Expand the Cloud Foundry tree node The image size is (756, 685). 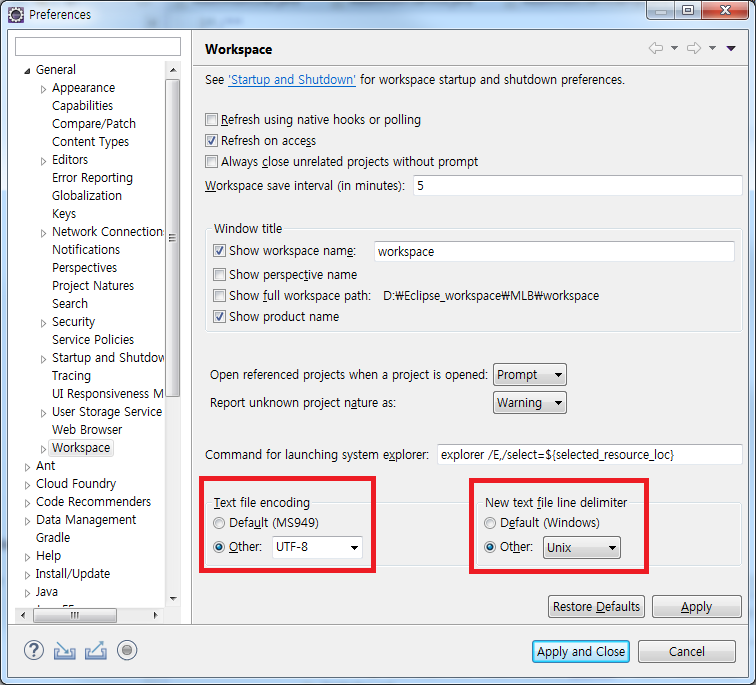pos(27,485)
